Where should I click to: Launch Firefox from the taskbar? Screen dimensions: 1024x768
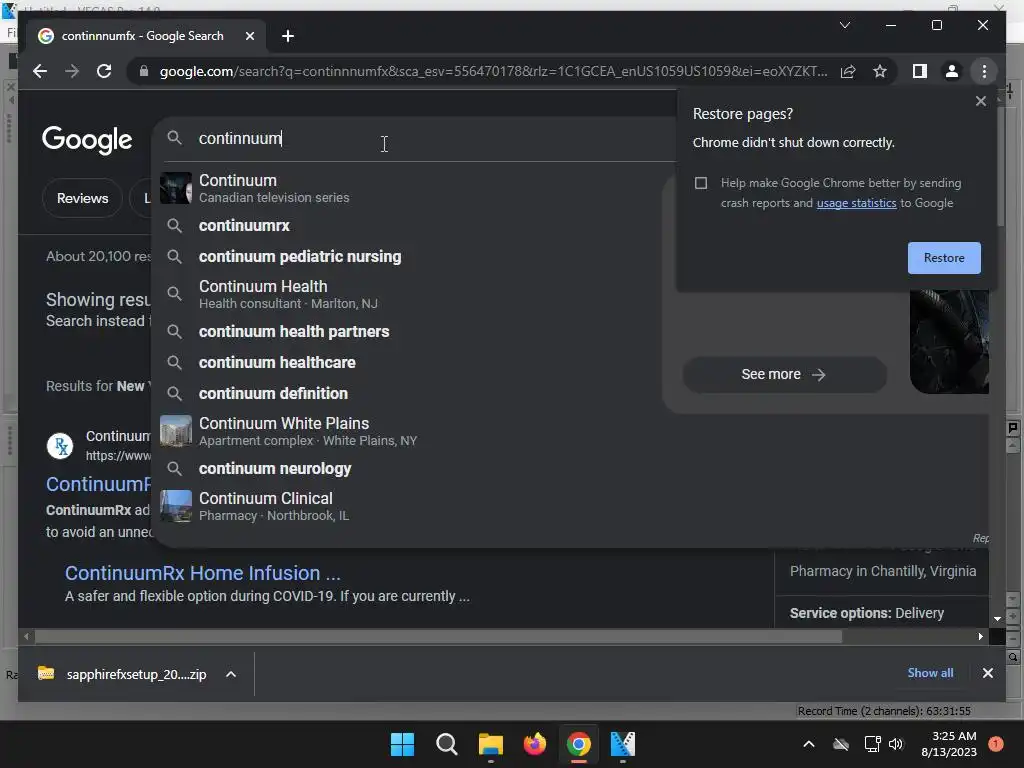tap(535, 744)
